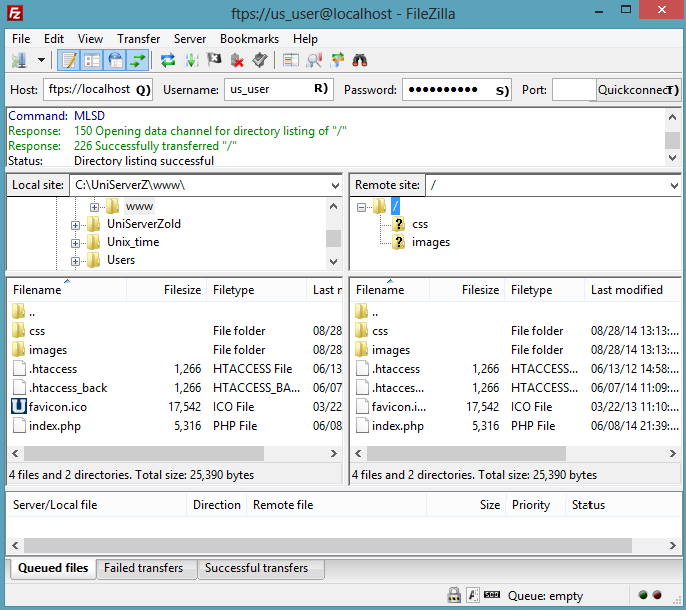Go to parent folder in remote file list
The image size is (686, 610).
click(375, 312)
